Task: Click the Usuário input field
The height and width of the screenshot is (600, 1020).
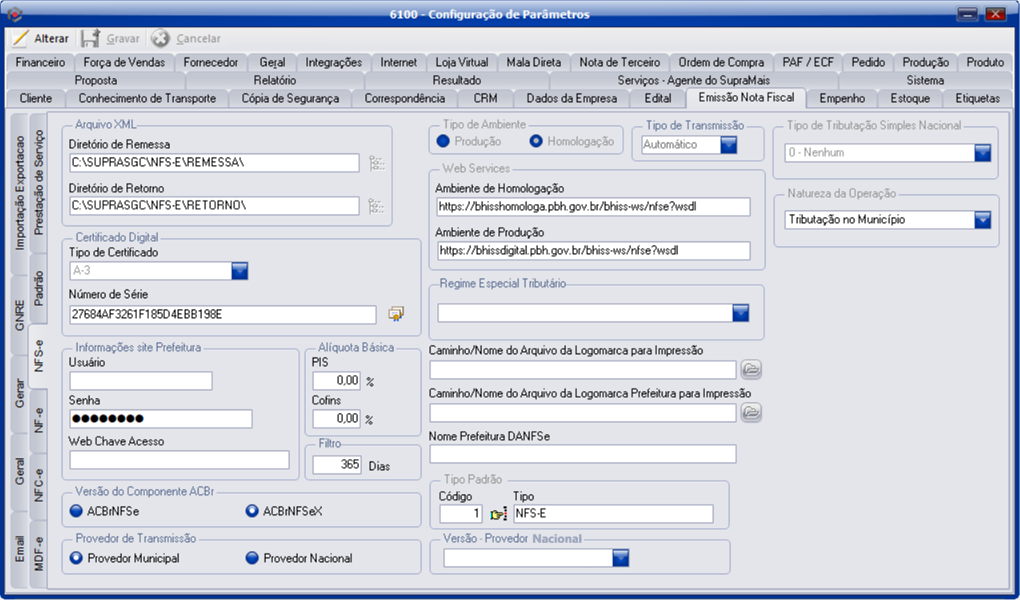Action: 140,381
